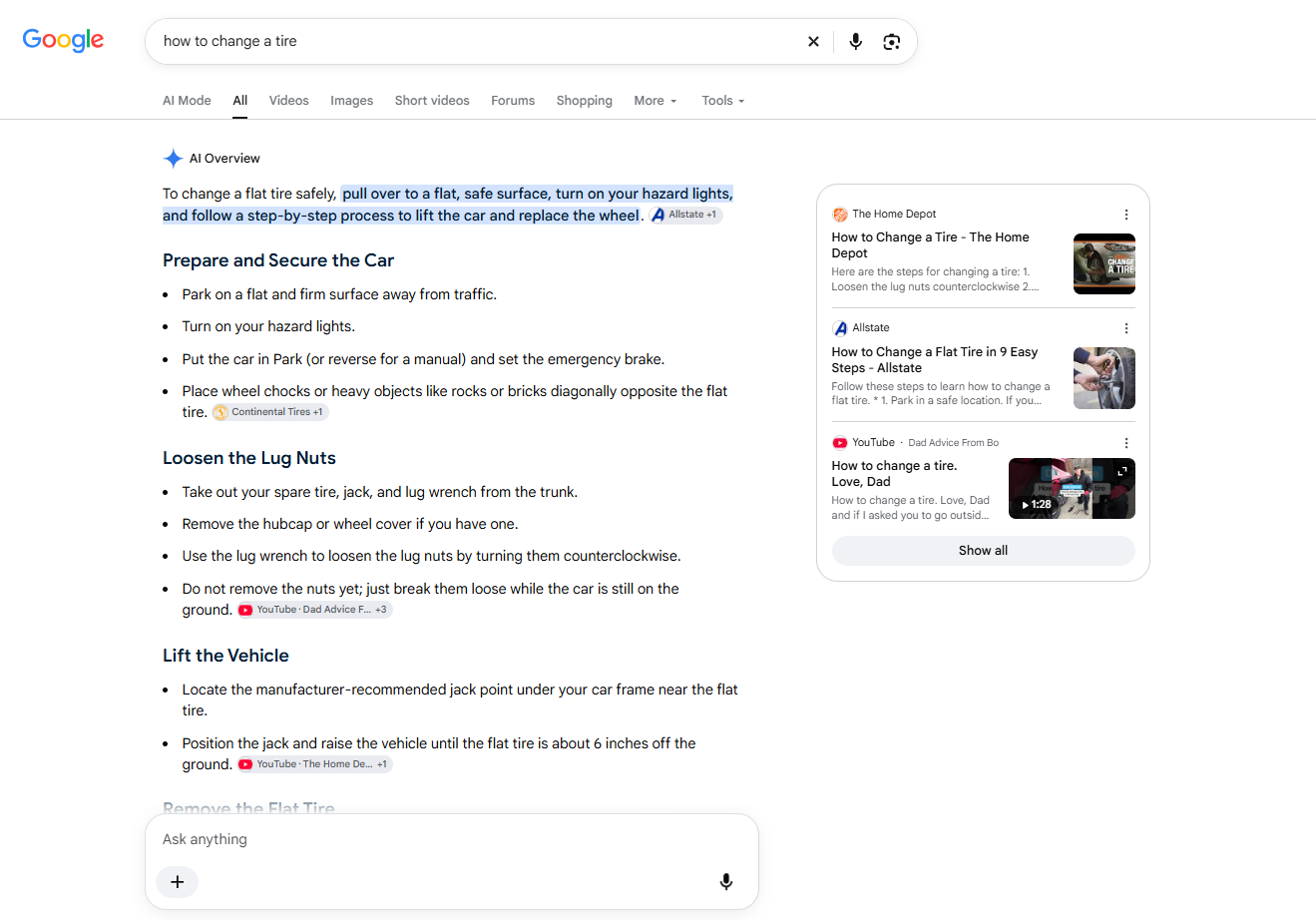Screen dimensions: 1316x920
Task: Click the AI Overview sparkle icon
Action: pos(173,159)
